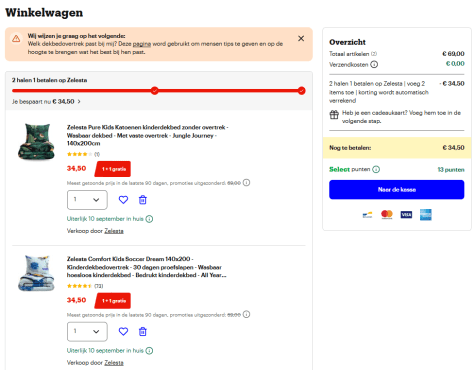Open seller Zelesta link under Jungle Journey

pos(114,231)
